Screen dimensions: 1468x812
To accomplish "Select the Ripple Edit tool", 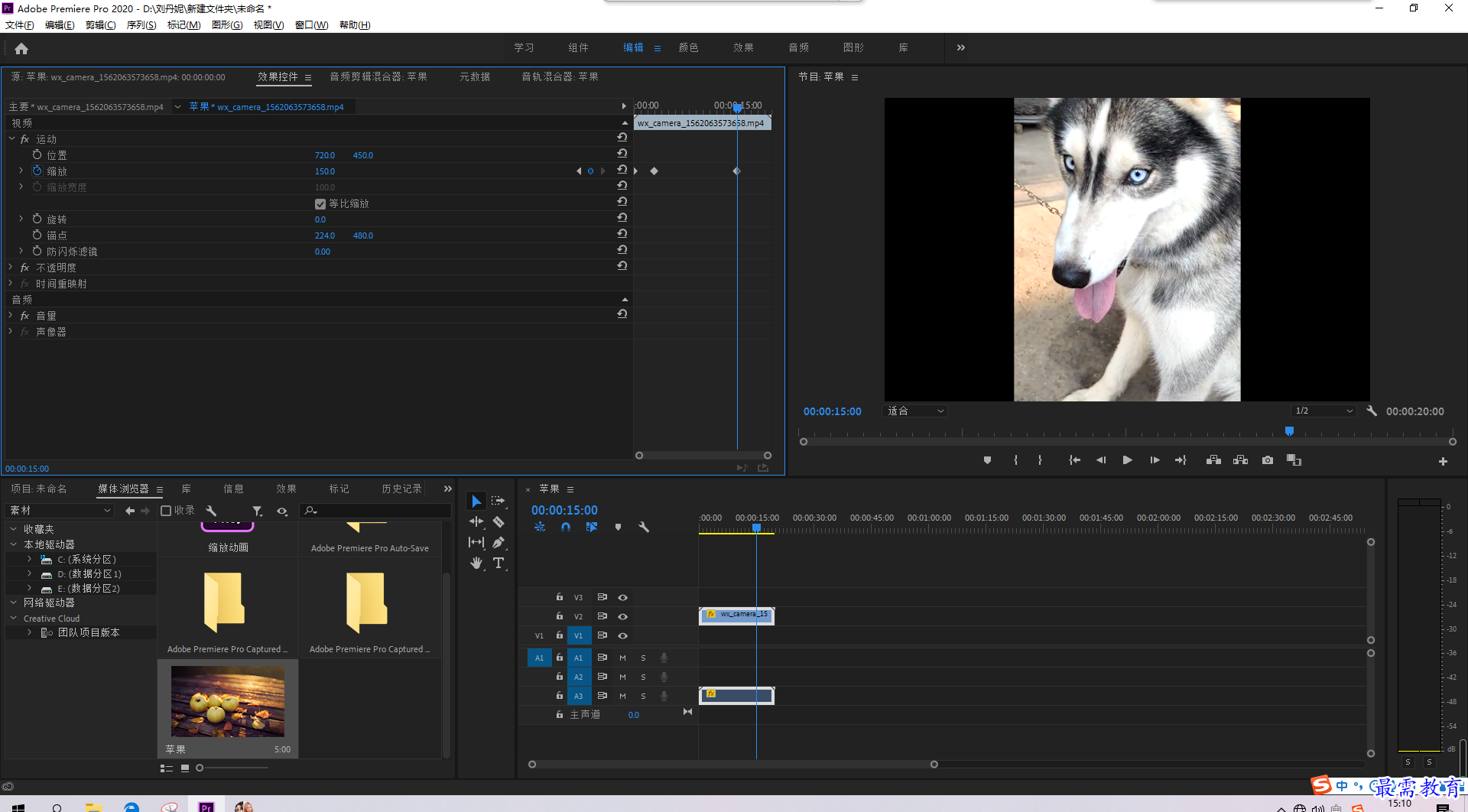I will [476, 521].
